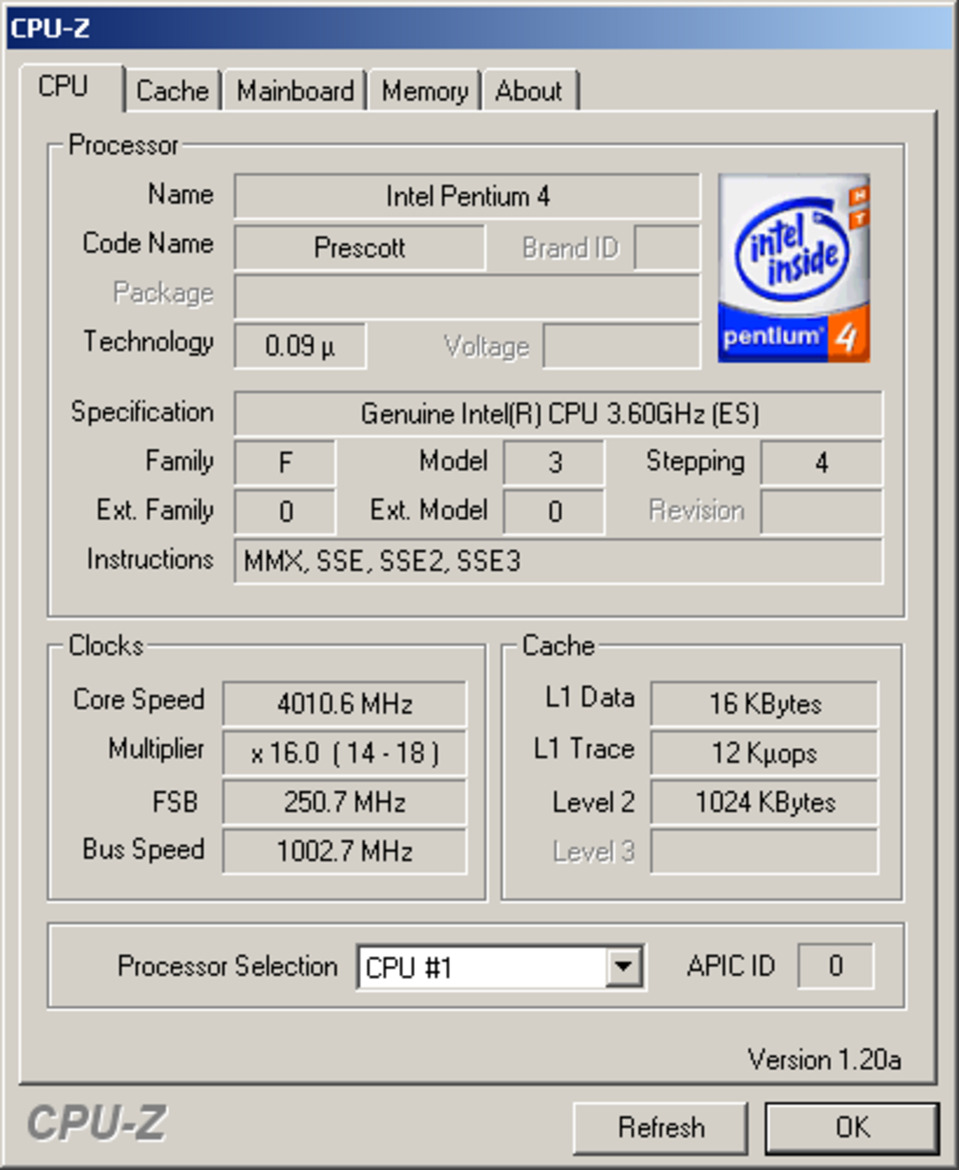
Task: Switch to the Cache tab
Action: pos(172,91)
